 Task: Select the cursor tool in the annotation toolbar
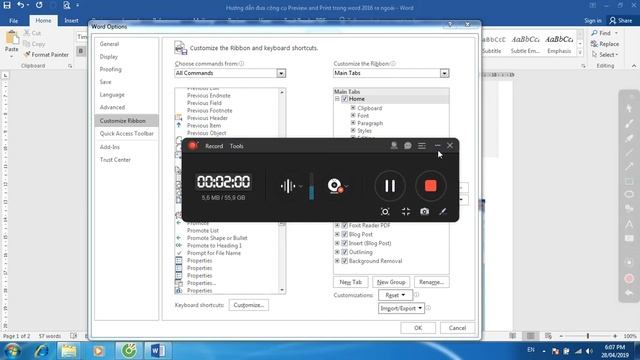(629, 109)
